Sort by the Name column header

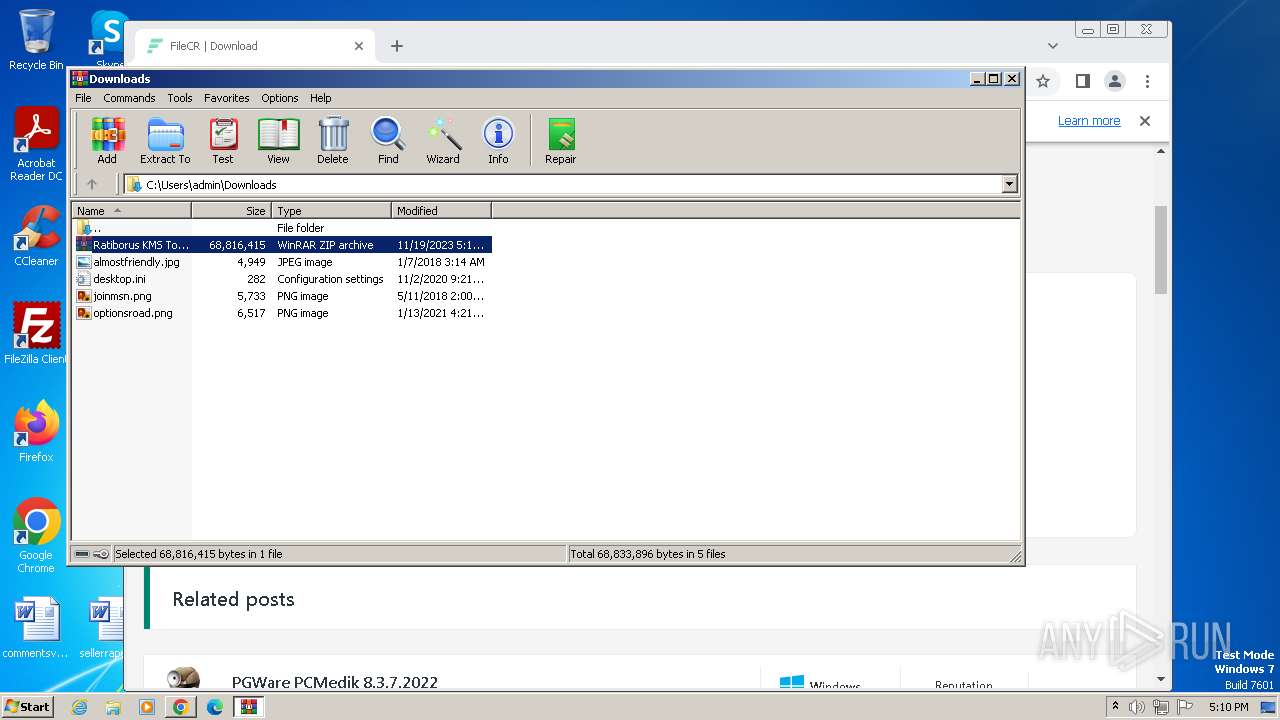coord(131,210)
